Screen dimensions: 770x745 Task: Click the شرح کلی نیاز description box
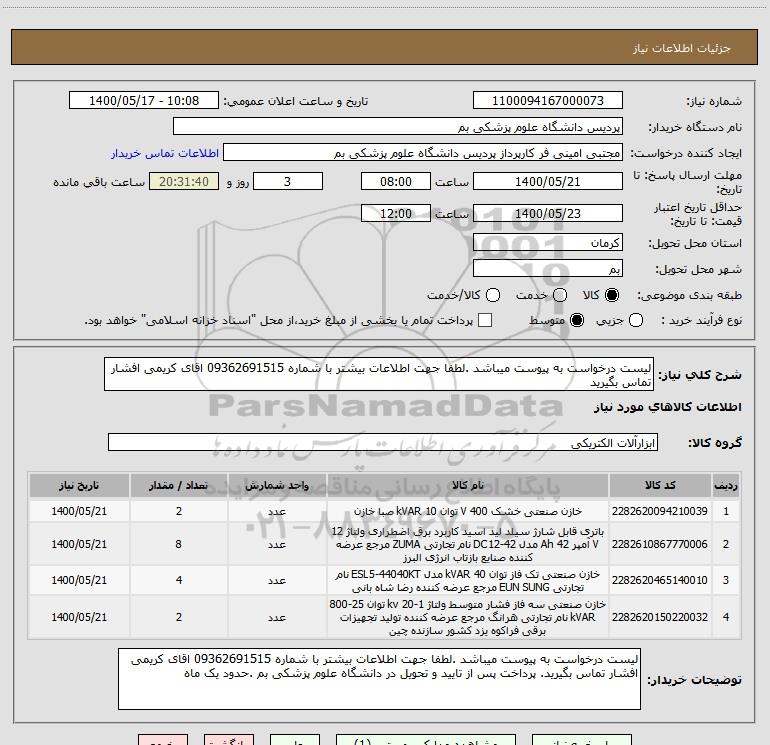pyautogui.click(x=379, y=374)
